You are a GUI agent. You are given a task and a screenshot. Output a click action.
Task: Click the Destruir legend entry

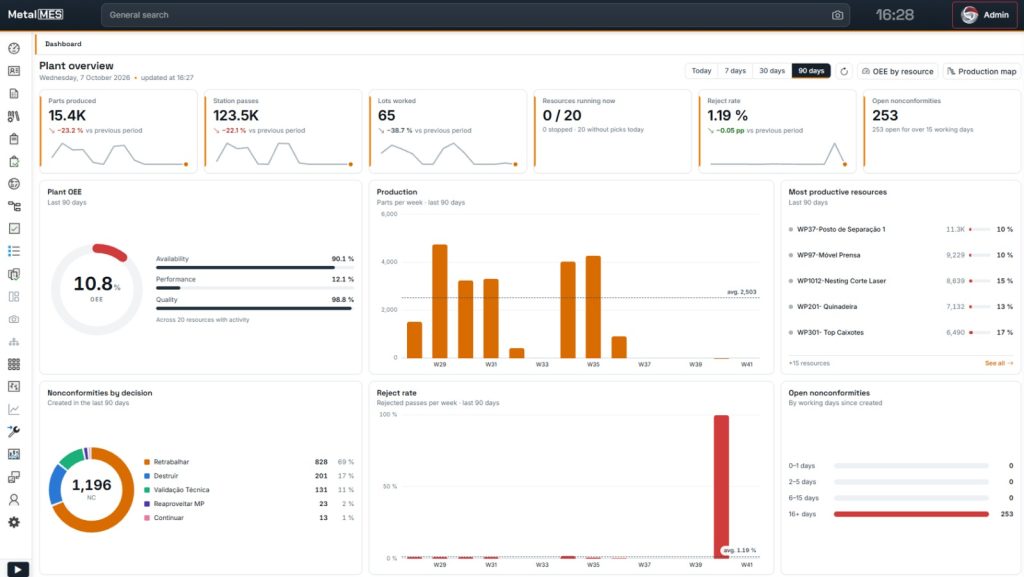pos(249,476)
